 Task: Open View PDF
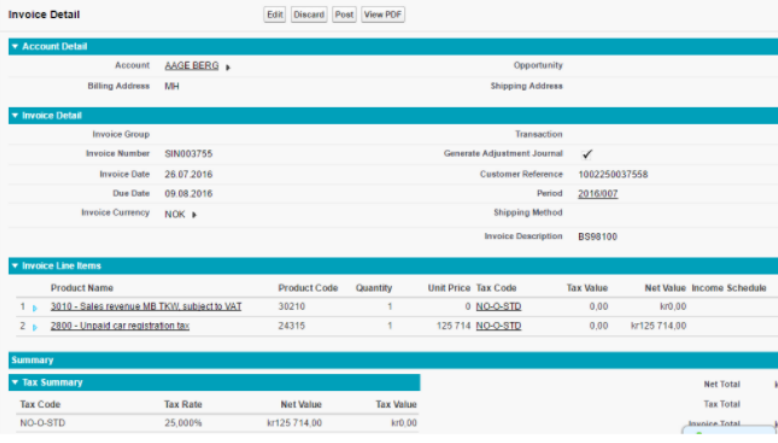pyautogui.click(x=383, y=14)
